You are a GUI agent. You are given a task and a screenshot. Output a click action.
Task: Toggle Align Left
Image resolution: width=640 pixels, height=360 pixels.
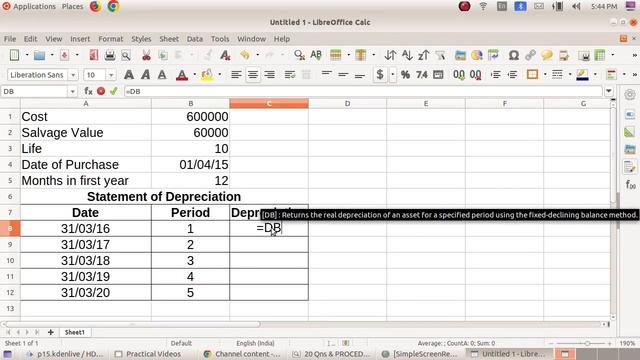236,75
